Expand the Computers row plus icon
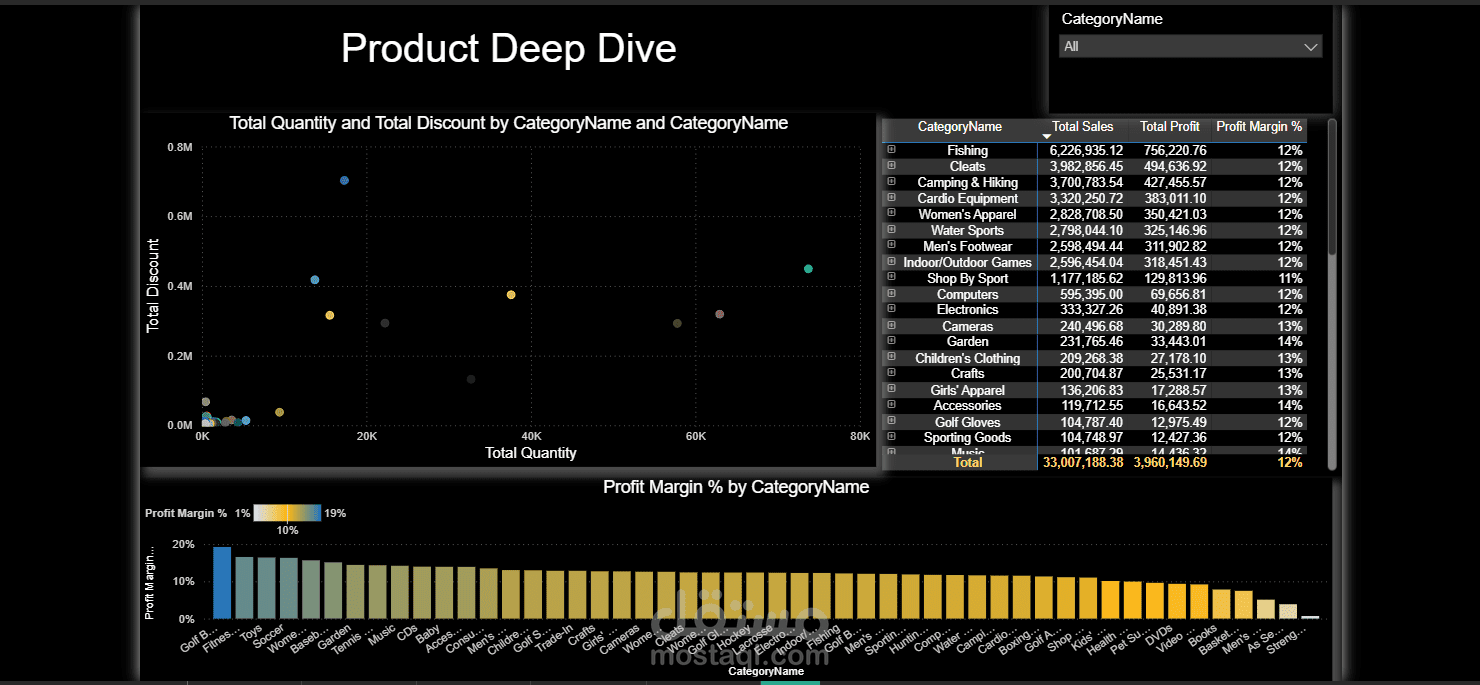 891,294
